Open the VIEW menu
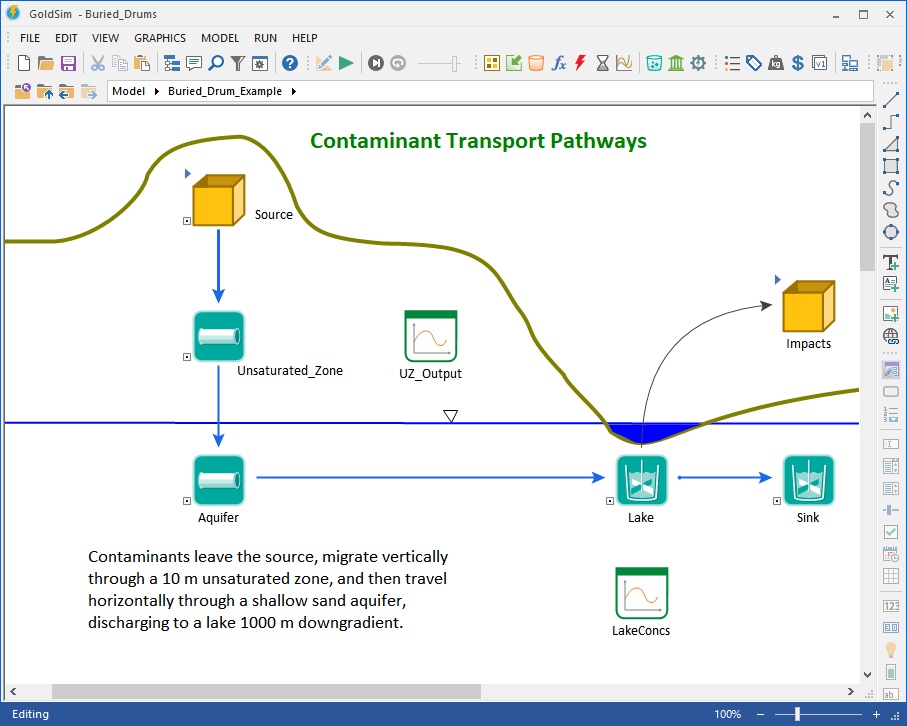 tap(105, 38)
